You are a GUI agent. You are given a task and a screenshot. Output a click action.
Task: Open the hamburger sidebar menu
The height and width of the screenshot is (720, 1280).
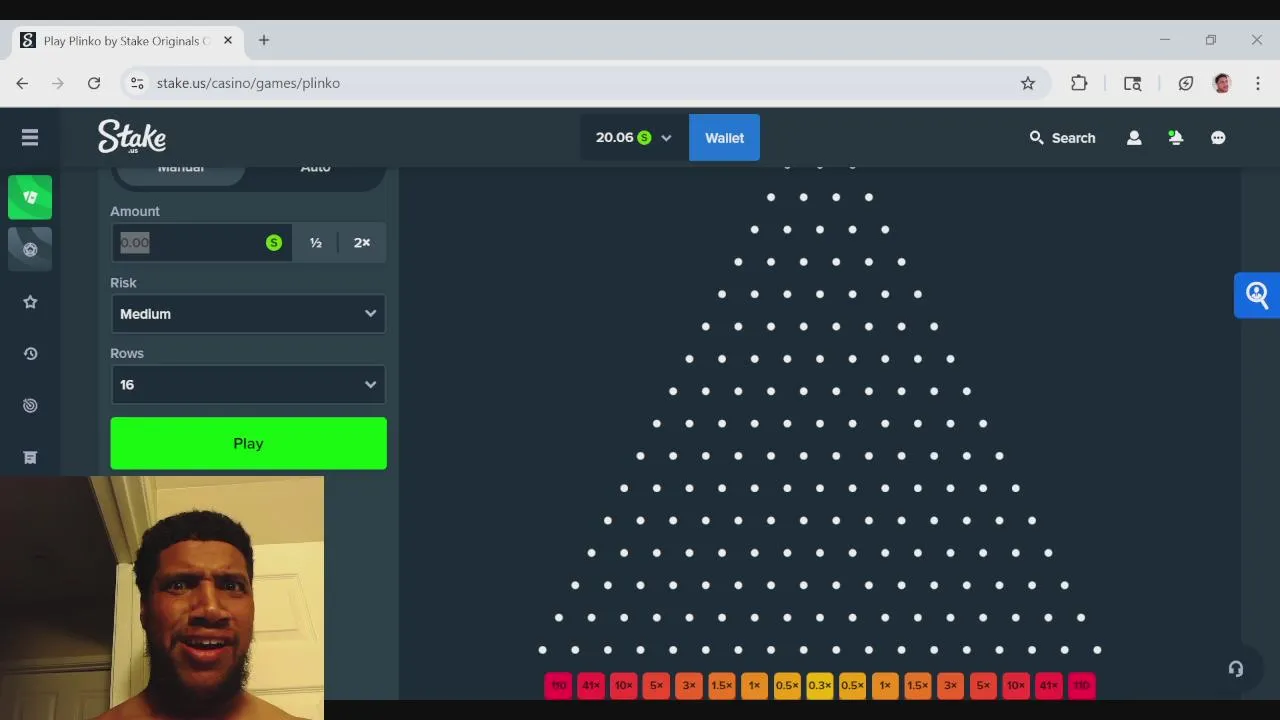click(30, 138)
